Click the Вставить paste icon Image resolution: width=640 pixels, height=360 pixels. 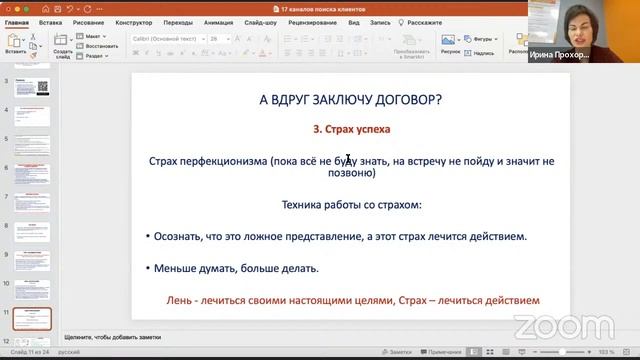(x=14, y=41)
